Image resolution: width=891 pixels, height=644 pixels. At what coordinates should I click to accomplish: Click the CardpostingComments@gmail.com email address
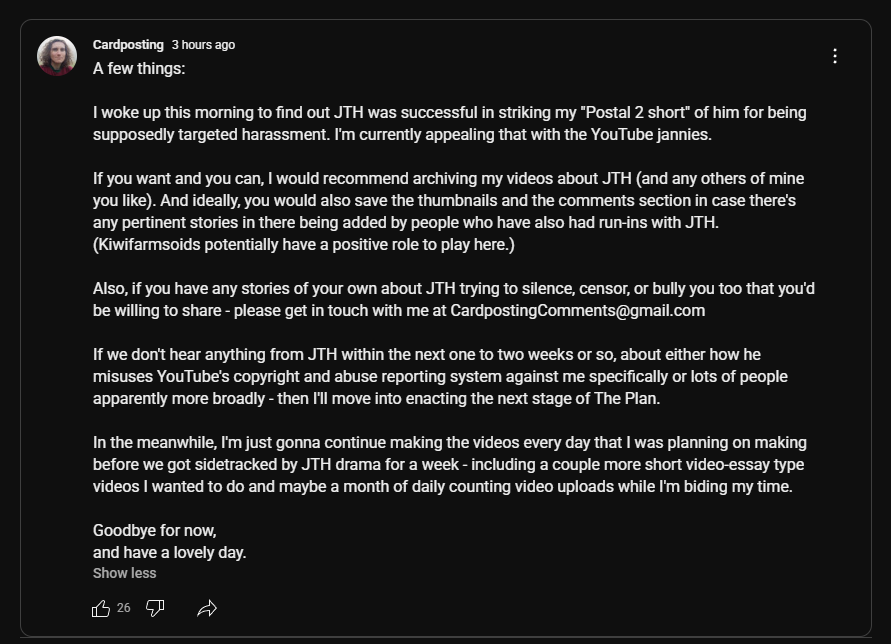[x=577, y=310]
